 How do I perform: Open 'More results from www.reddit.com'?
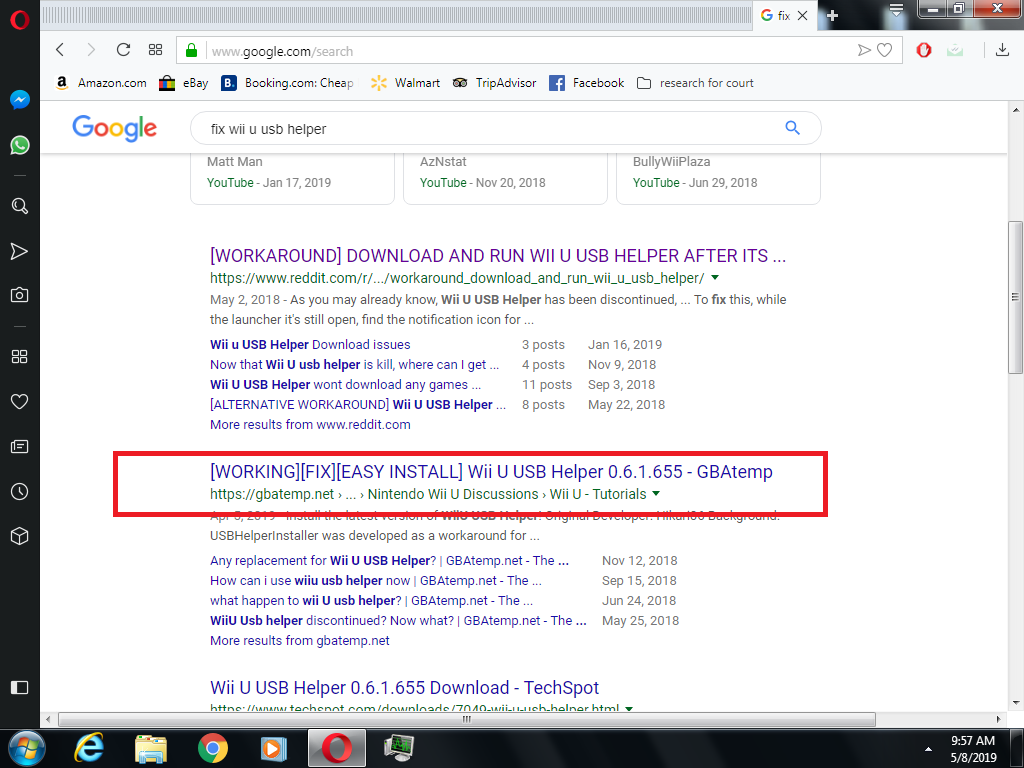pyautogui.click(x=310, y=424)
